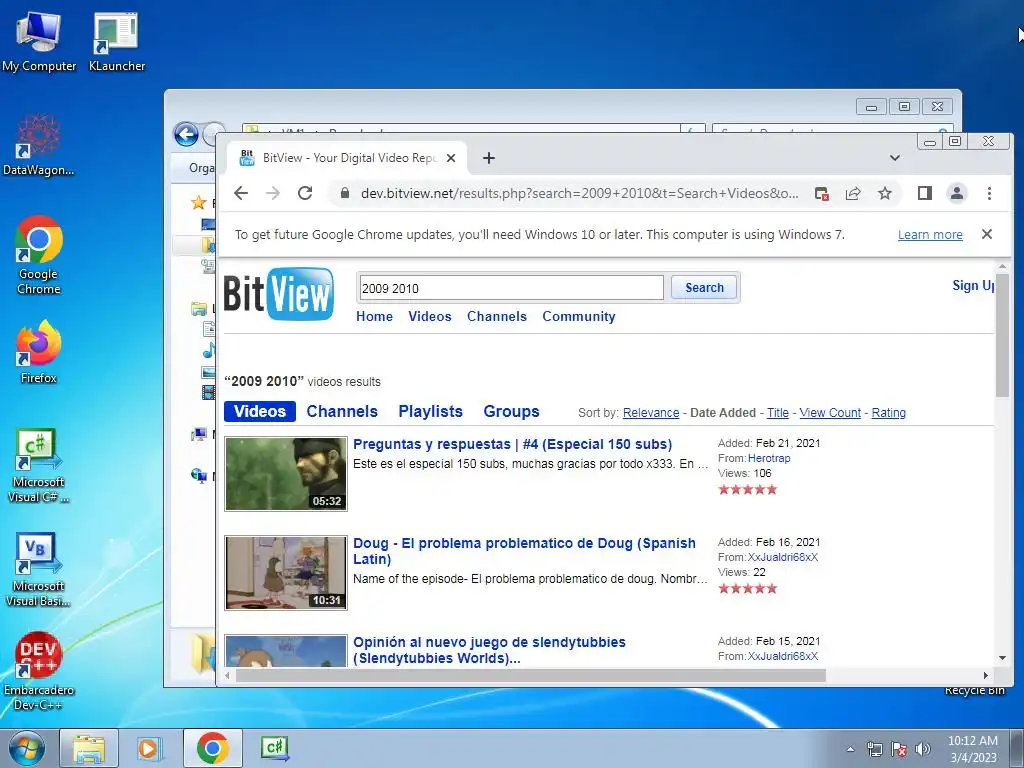
Task: Switch to Channels results tab
Action: (x=342, y=411)
